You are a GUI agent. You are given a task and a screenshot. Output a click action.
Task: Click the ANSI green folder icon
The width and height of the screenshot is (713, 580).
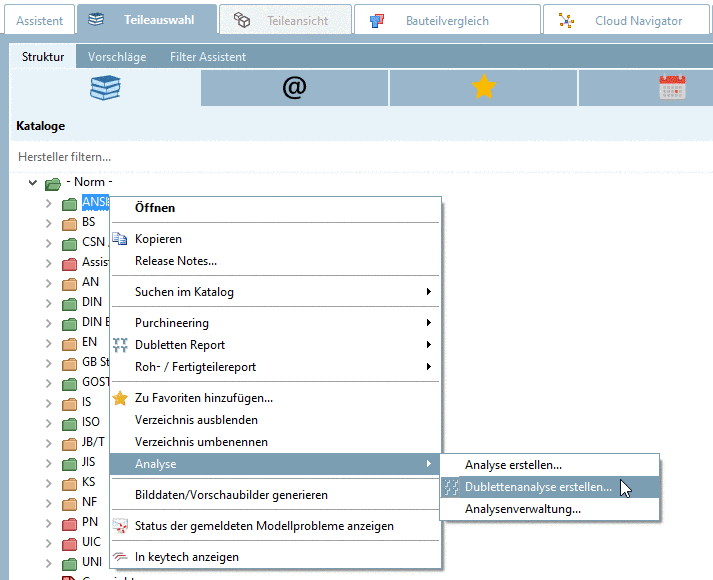[x=69, y=205]
